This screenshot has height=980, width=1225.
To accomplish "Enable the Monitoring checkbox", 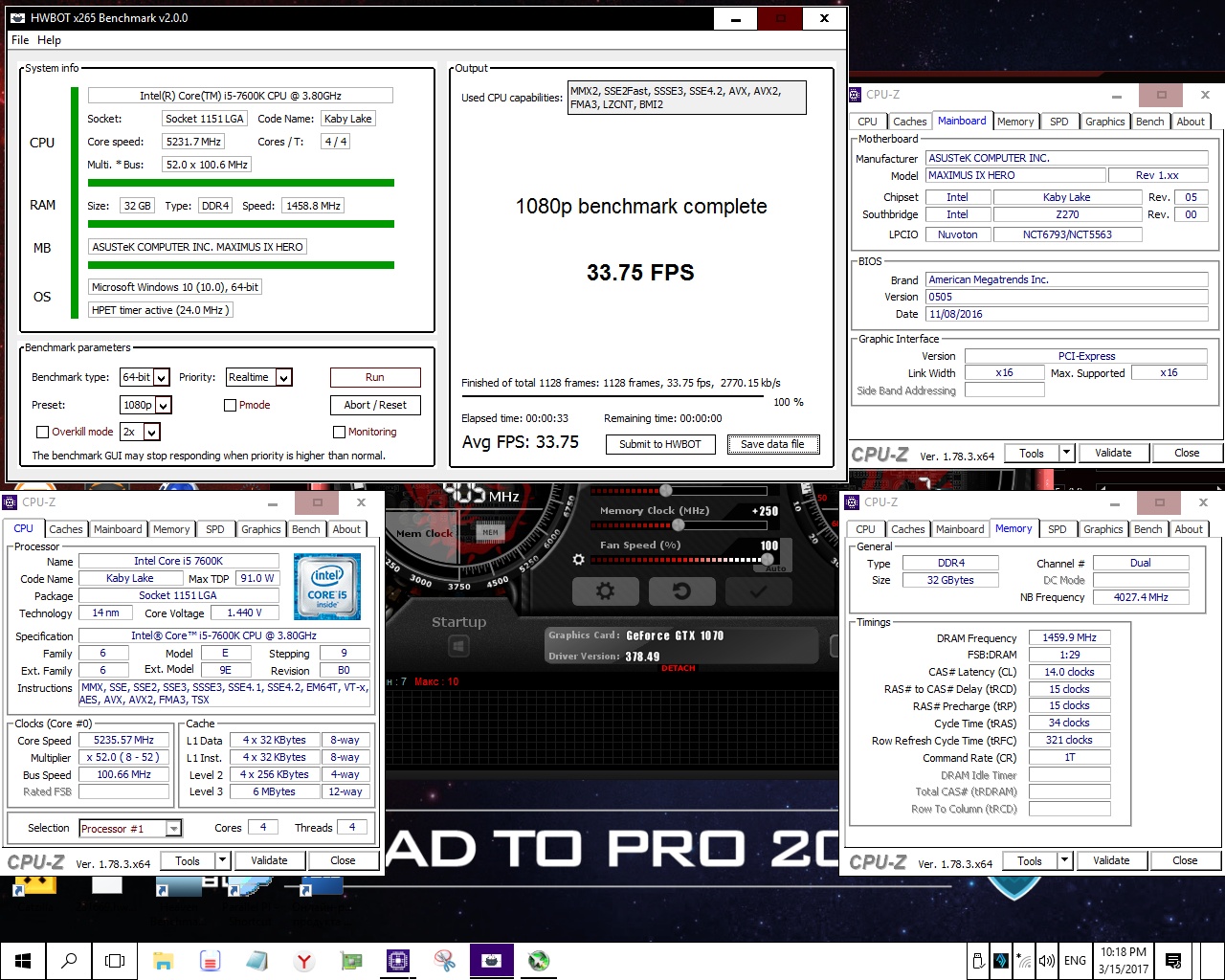I will [x=339, y=432].
